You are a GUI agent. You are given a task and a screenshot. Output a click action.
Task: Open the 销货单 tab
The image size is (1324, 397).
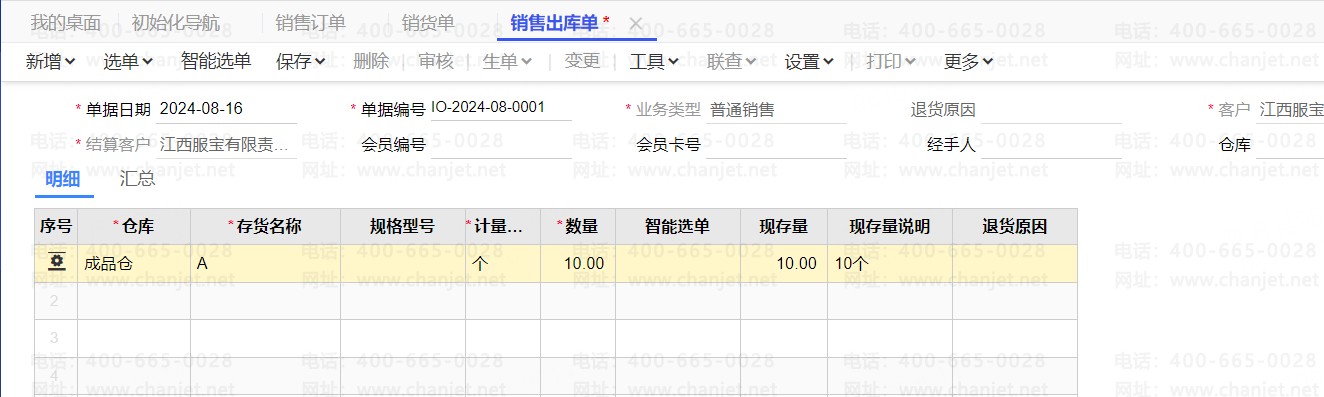click(428, 22)
